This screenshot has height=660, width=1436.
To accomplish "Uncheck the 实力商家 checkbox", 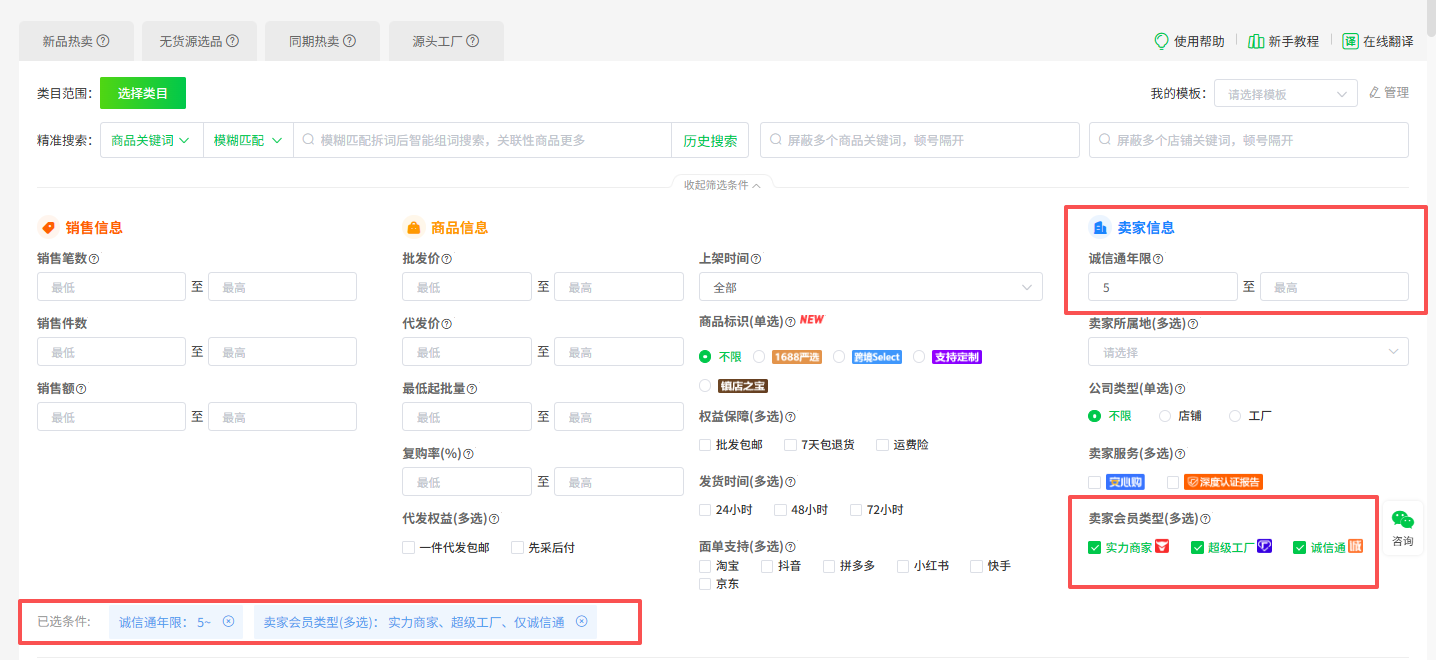I will [1095, 547].
